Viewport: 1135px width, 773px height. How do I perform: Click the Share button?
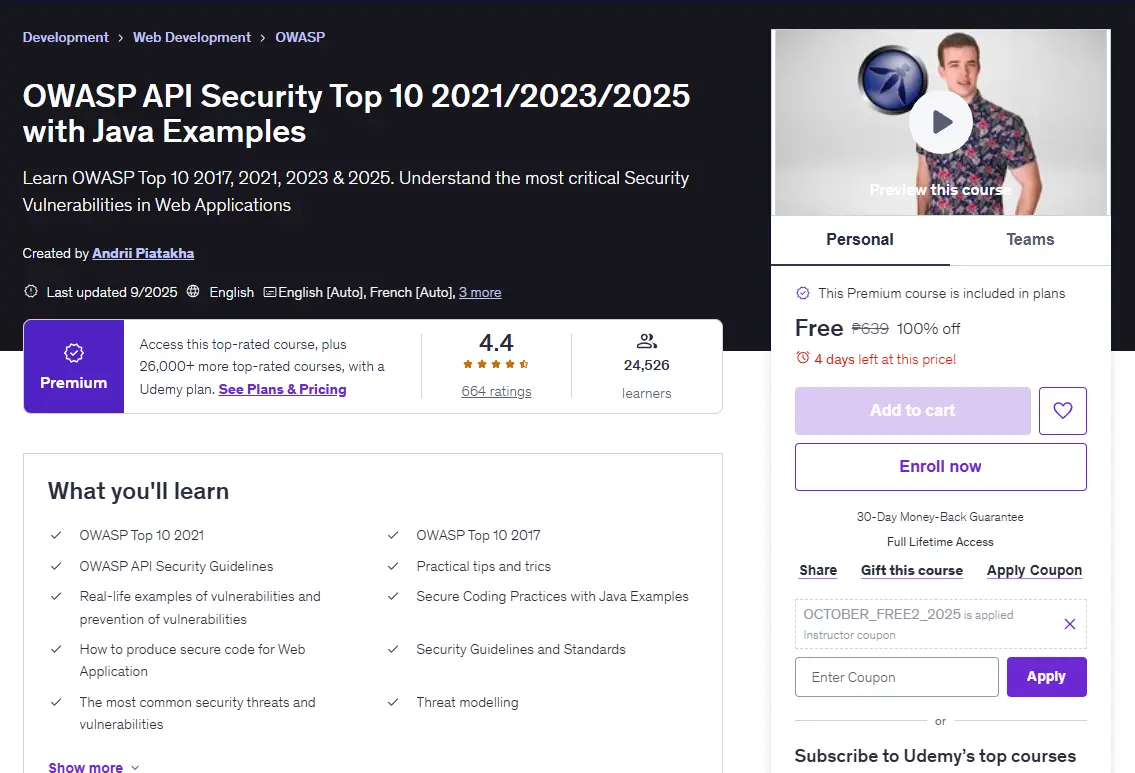click(818, 570)
